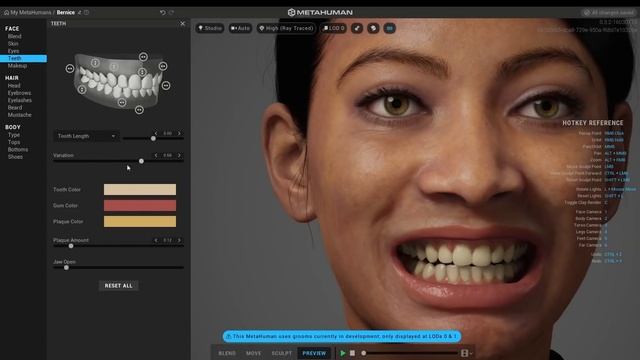This screenshot has width=640, height=360.
Task: Open the Auto camera dropdown
Action: (x=240, y=28)
